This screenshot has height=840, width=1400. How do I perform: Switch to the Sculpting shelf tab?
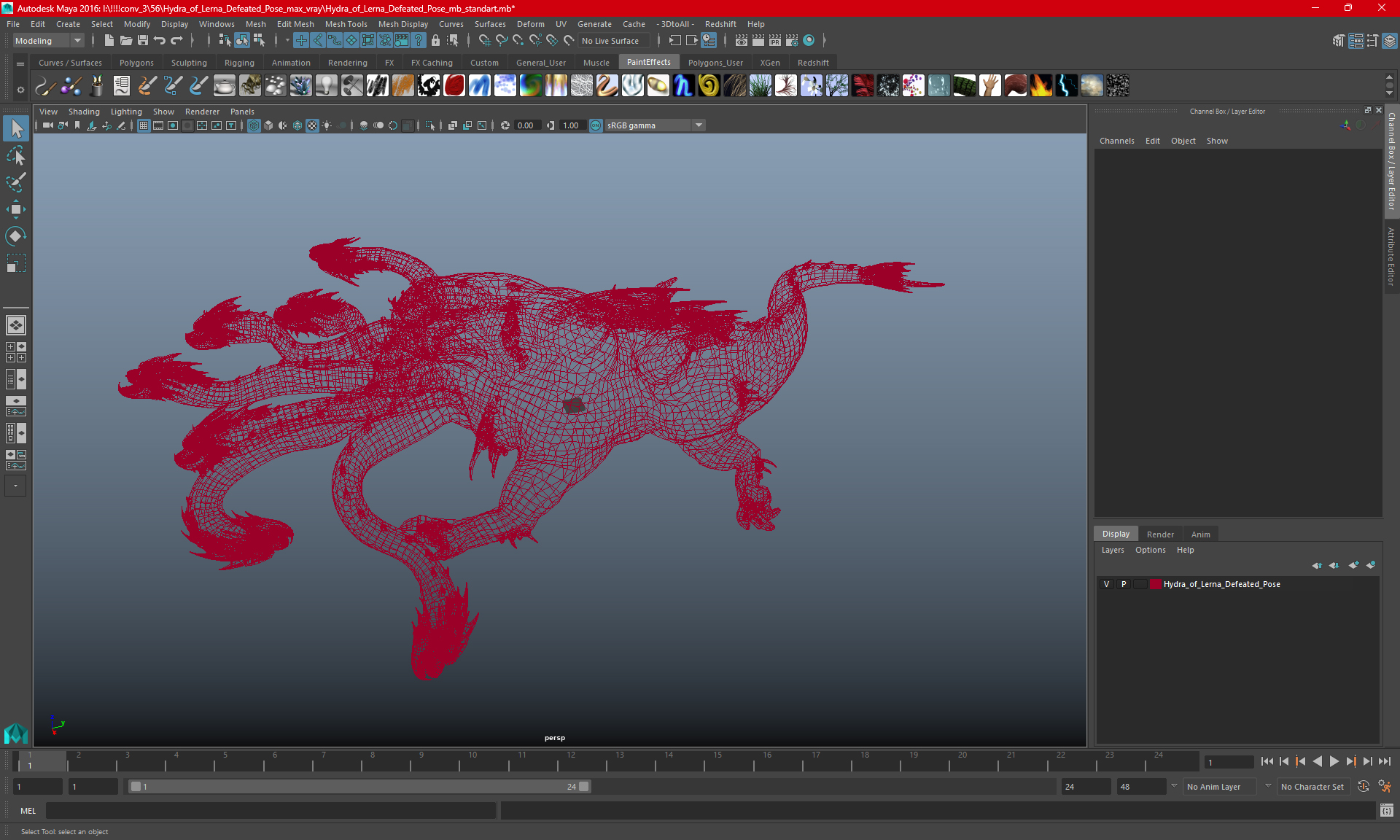189,63
